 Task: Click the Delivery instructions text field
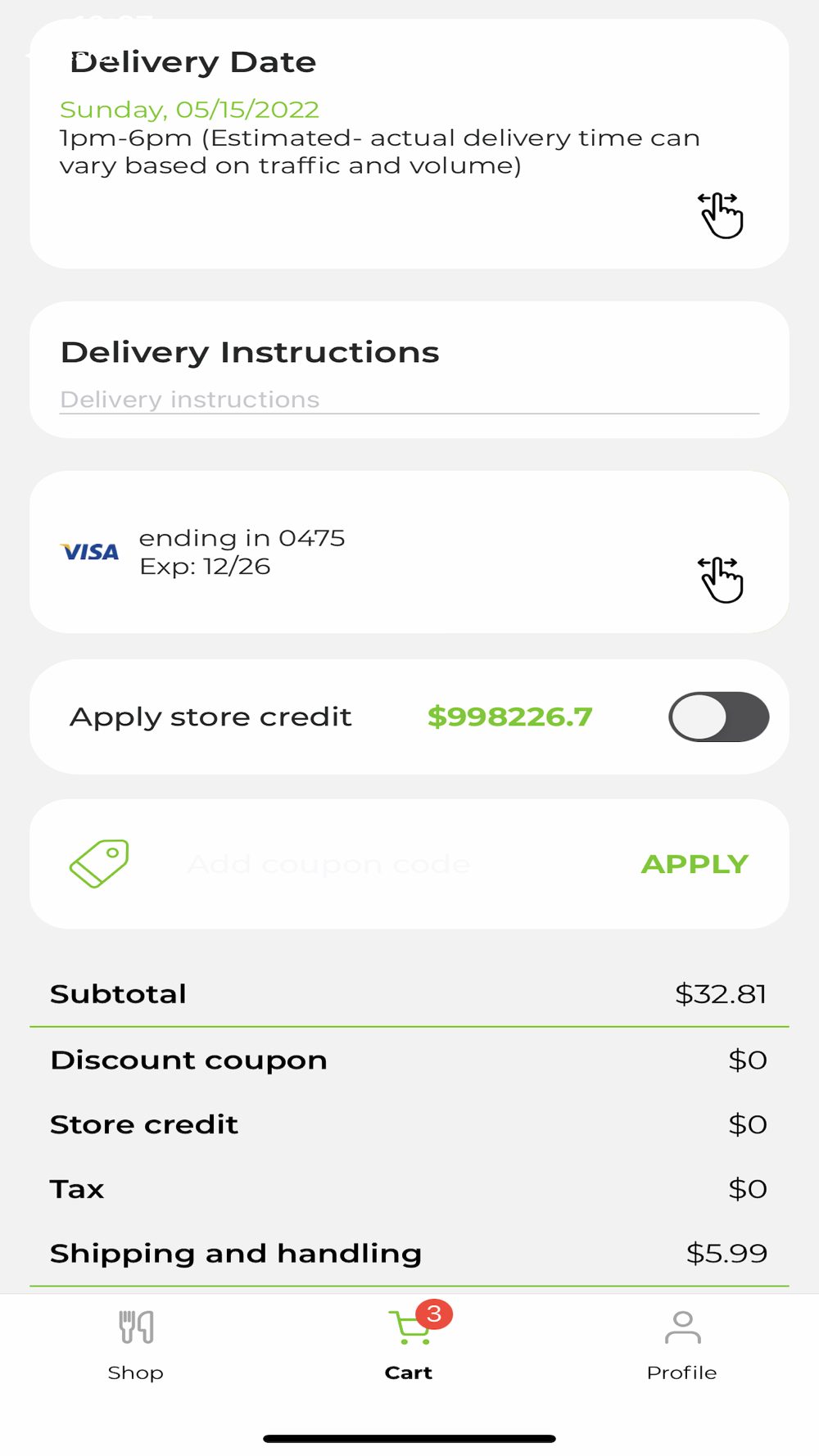point(409,400)
